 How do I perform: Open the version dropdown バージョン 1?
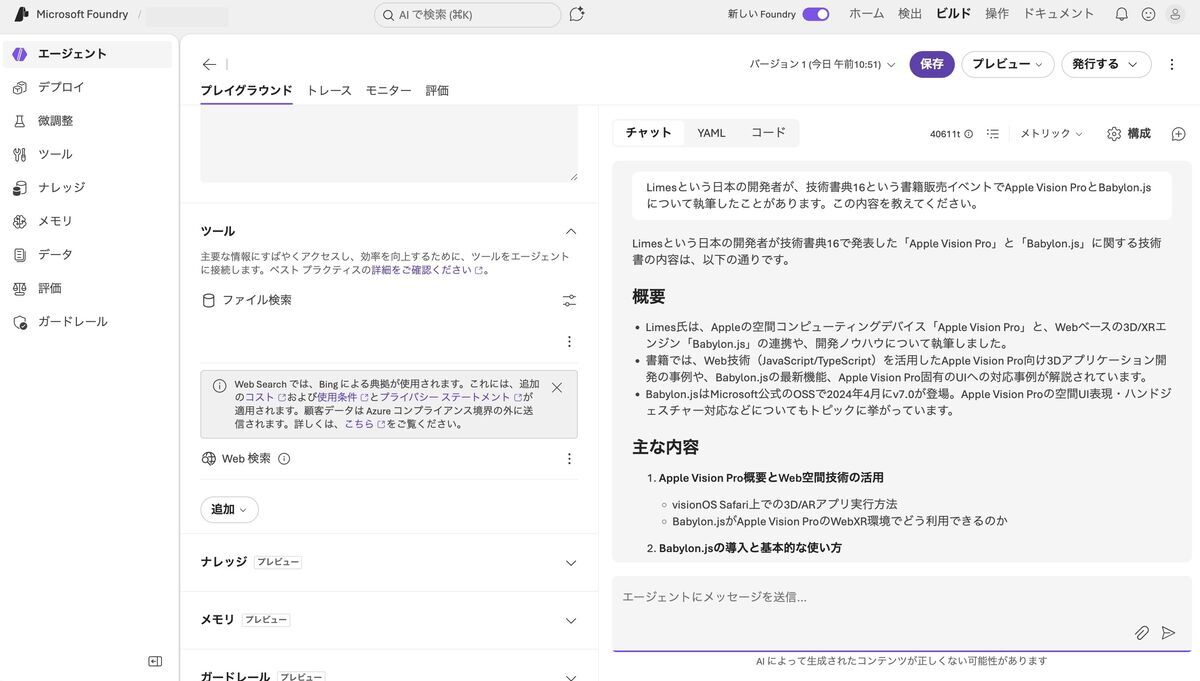coord(823,64)
